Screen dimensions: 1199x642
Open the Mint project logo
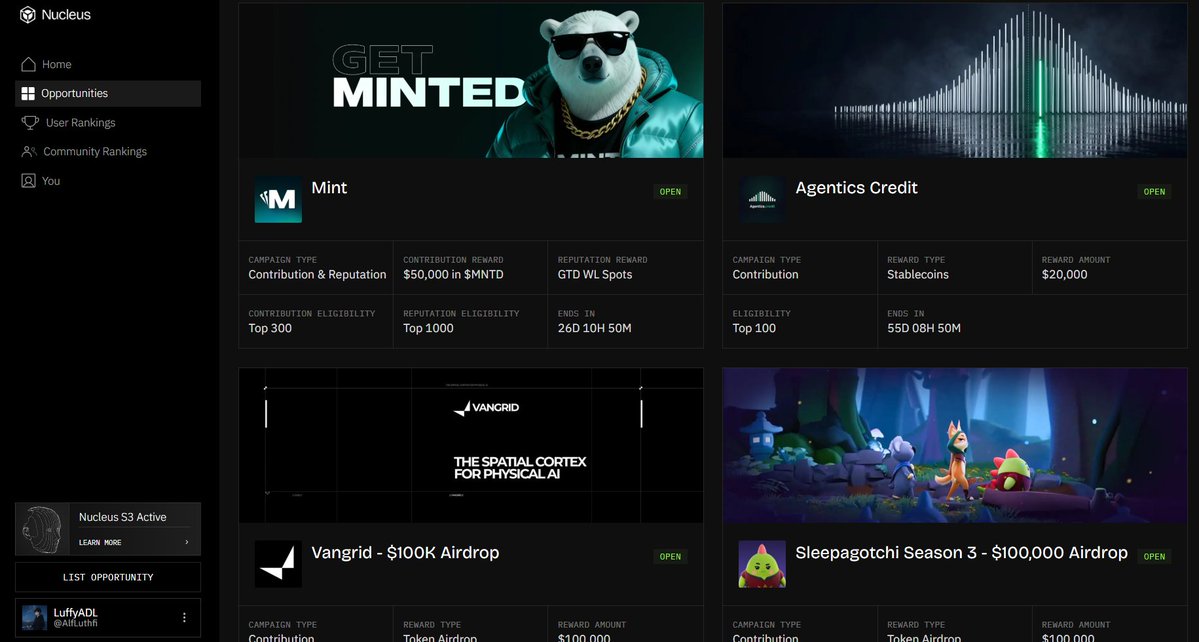tap(278, 199)
